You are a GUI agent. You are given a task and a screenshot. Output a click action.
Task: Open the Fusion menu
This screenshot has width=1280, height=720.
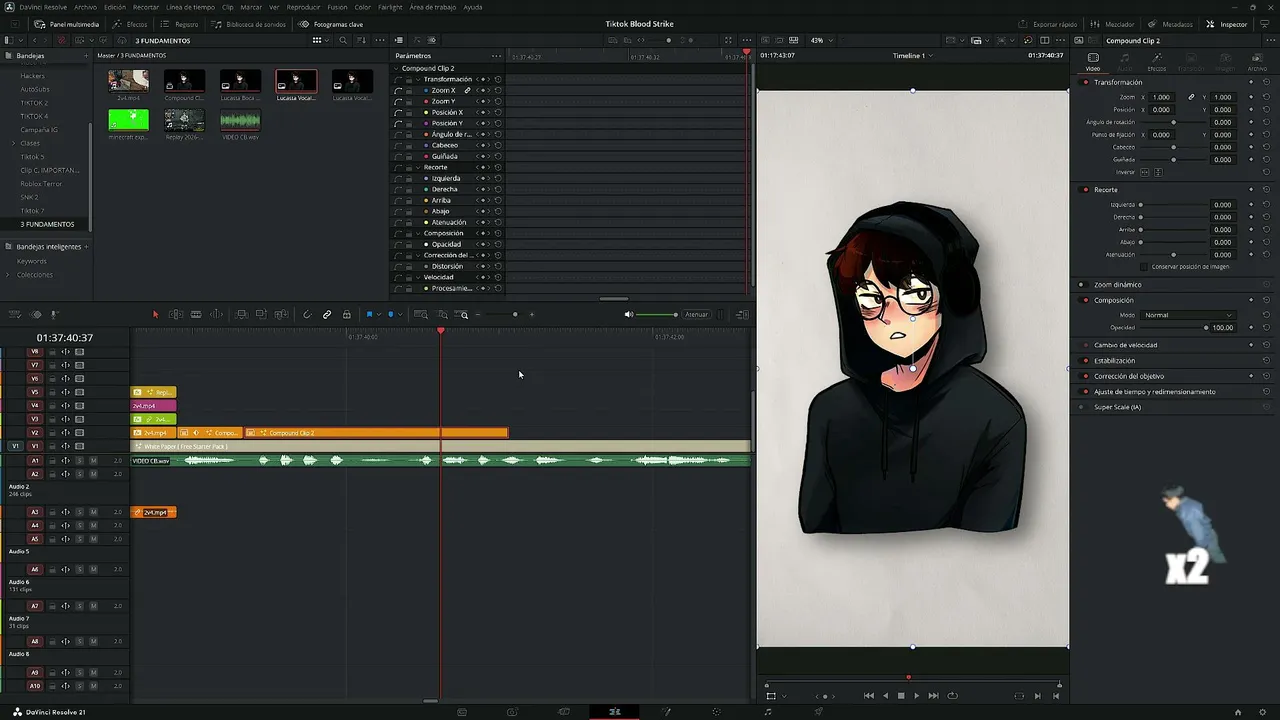pos(337,7)
